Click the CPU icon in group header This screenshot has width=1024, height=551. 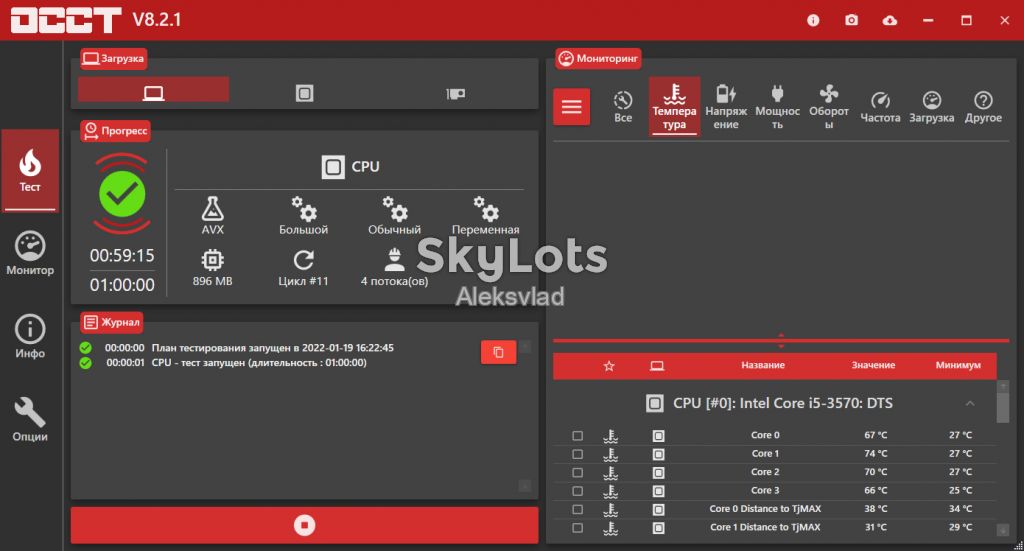(654, 403)
